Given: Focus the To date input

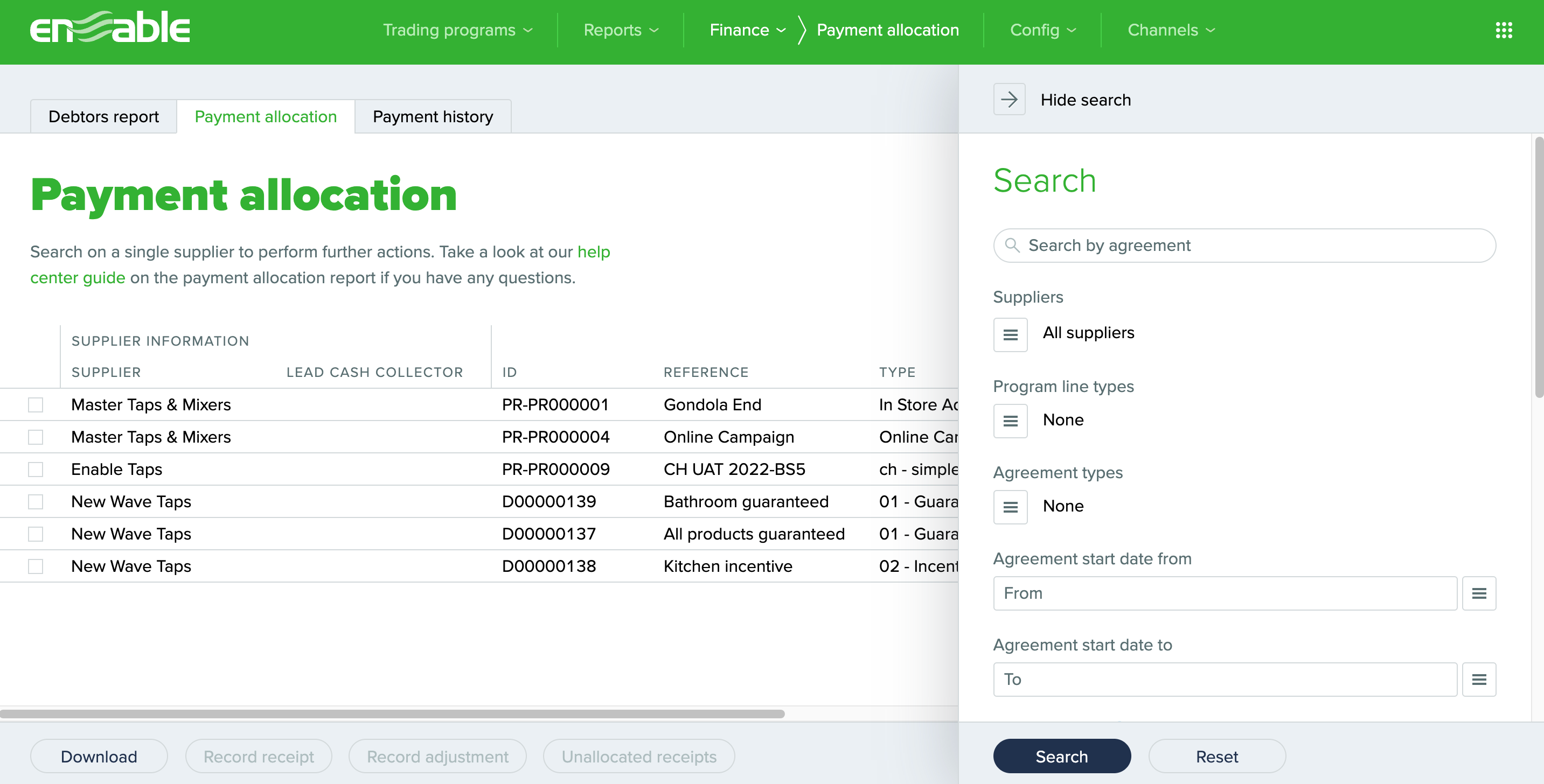Looking at the screenshot, I should [x=1225, y=679].
